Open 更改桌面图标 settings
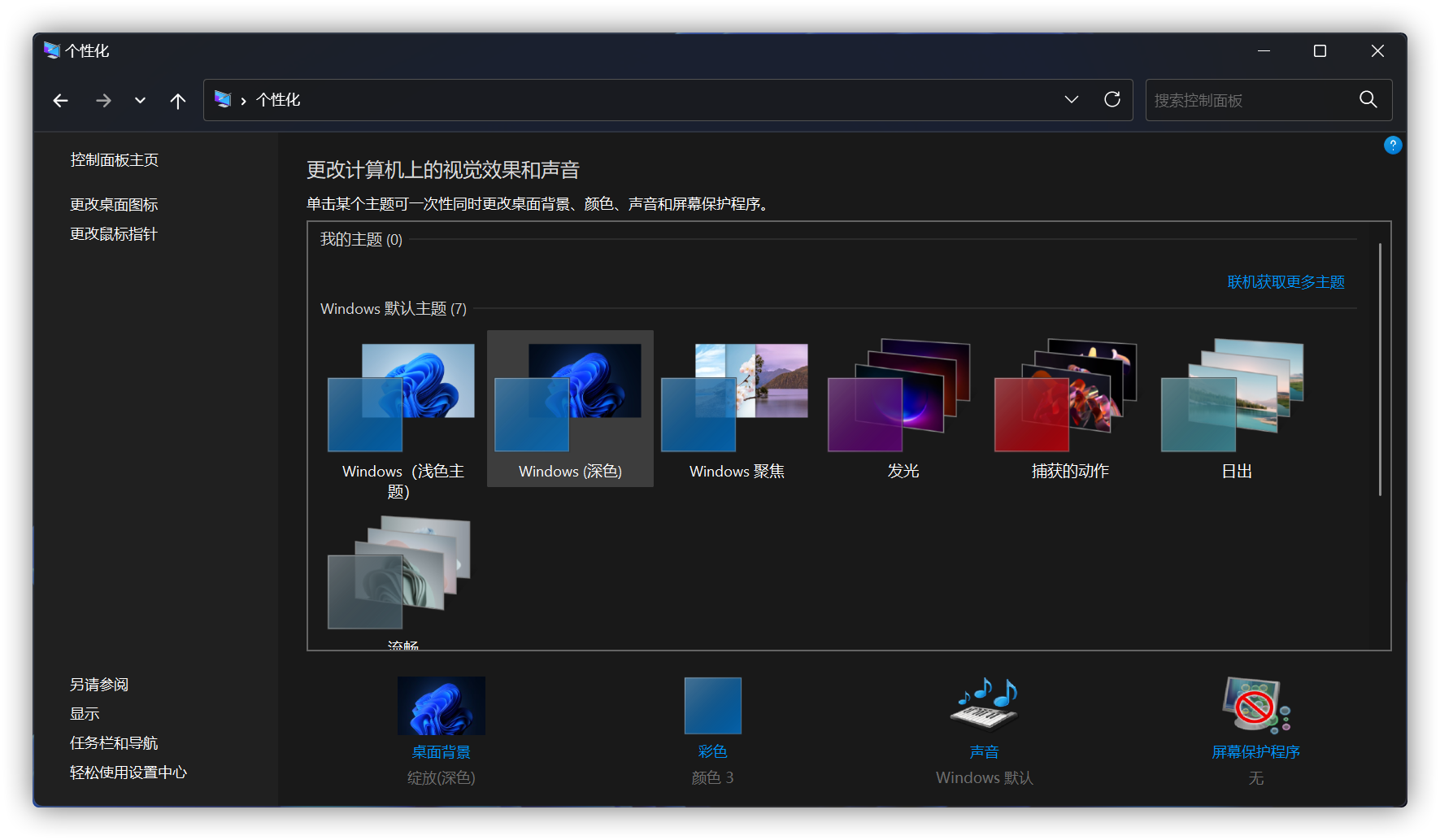The width and height of the screenshot is (1440, 840). [112, 204]
